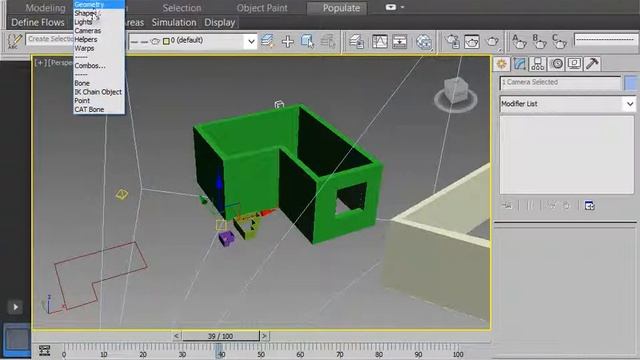
Task: Toggle layer render teapot in layer dropdown
Action: pyautogui.click(x=156, y=41)
